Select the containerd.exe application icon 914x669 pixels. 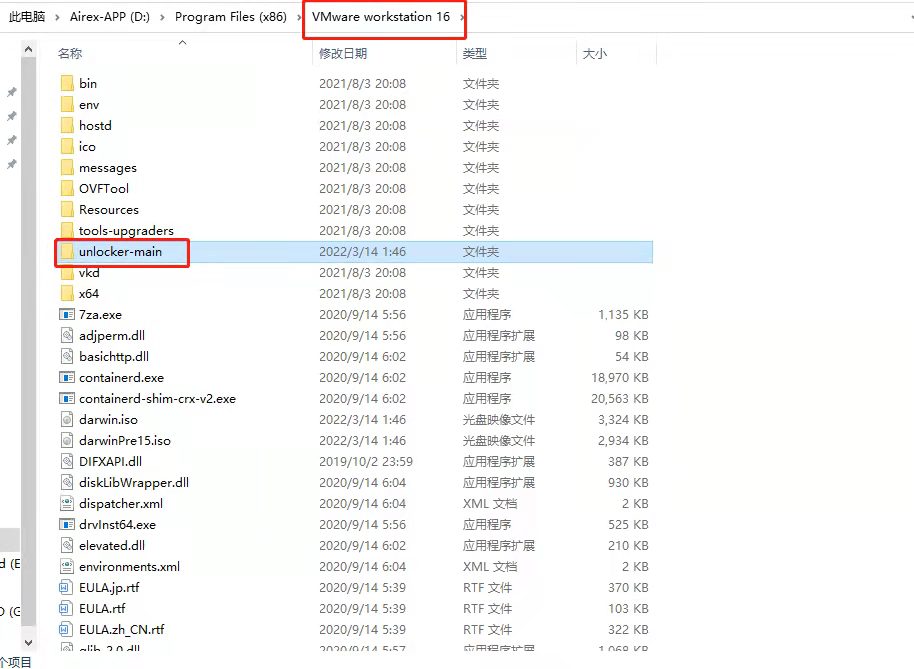click(x=67, y=378)
